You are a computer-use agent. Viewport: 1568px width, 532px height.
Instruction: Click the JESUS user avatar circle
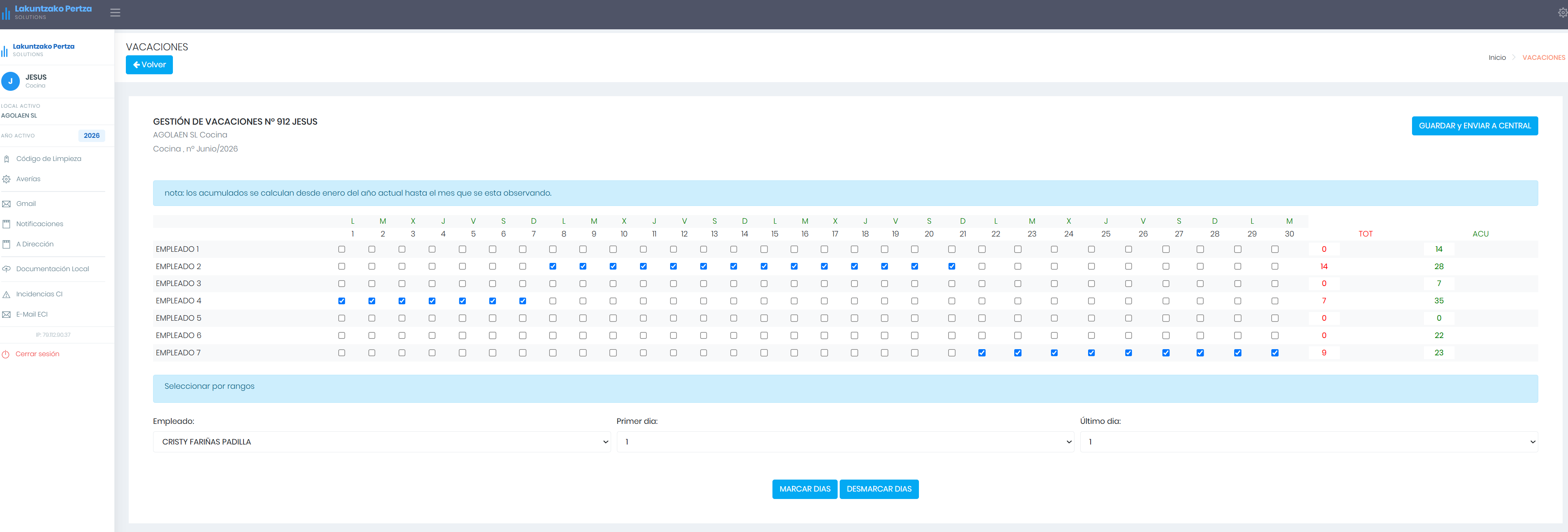10,81
